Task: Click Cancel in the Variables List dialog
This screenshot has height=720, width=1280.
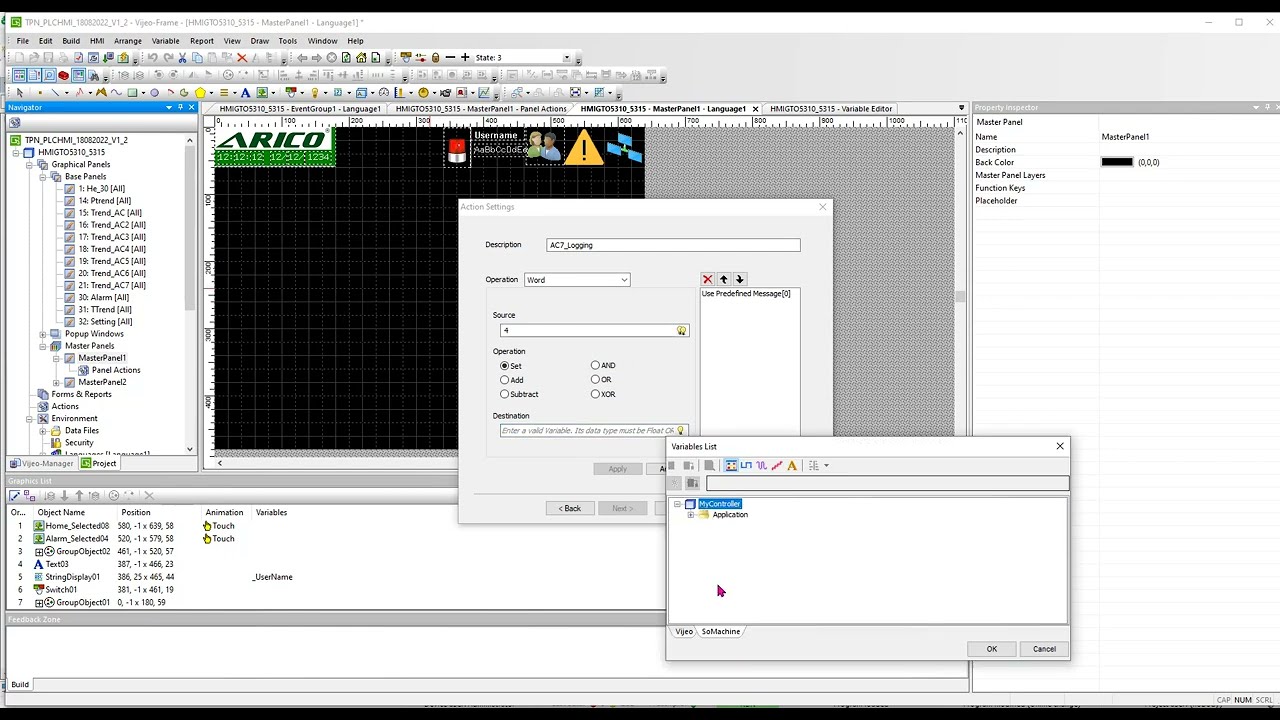Action: (x=1044, y=649)
